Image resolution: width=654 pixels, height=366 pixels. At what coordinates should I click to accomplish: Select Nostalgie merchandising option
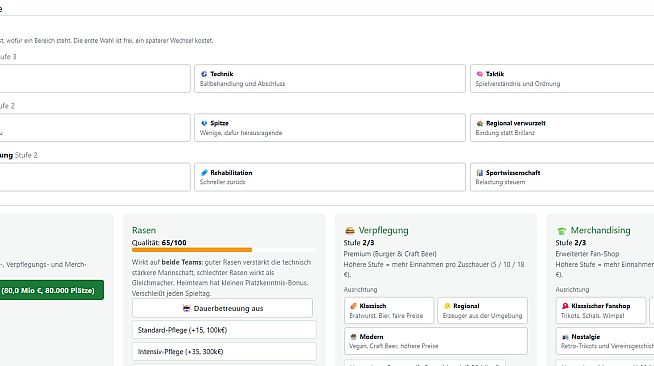(x=605, y=341)
